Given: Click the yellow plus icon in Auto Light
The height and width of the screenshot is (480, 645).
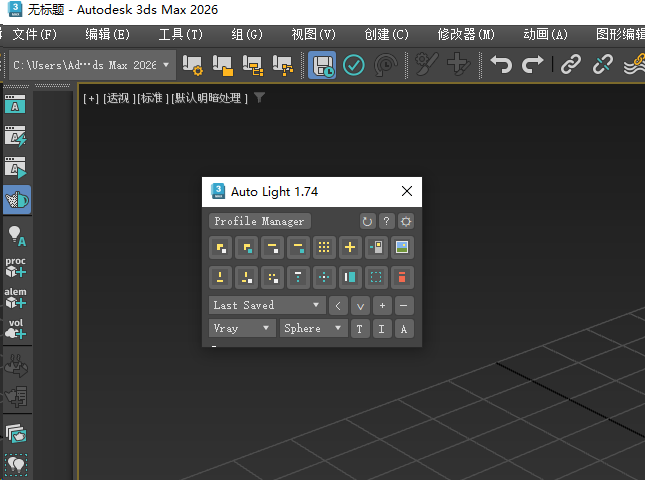Looking at the screenshot, I should (350, 248).
